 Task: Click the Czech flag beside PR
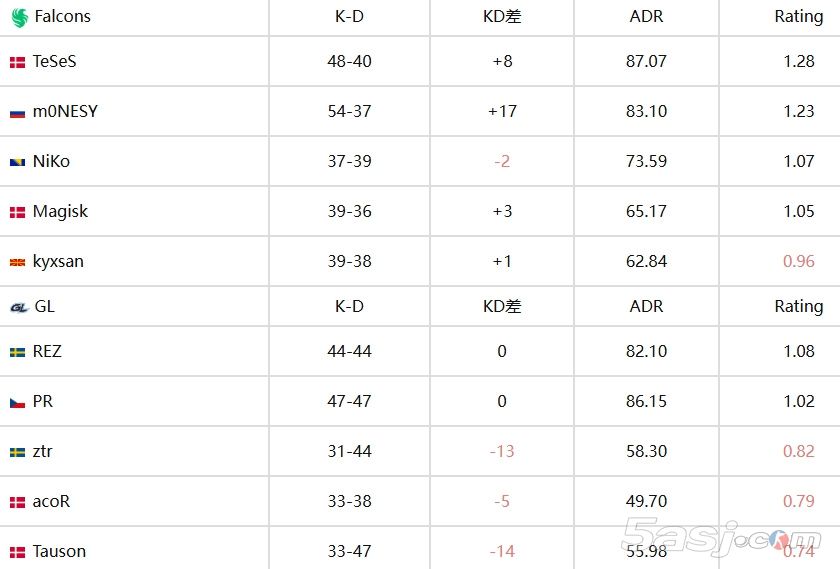17,402
